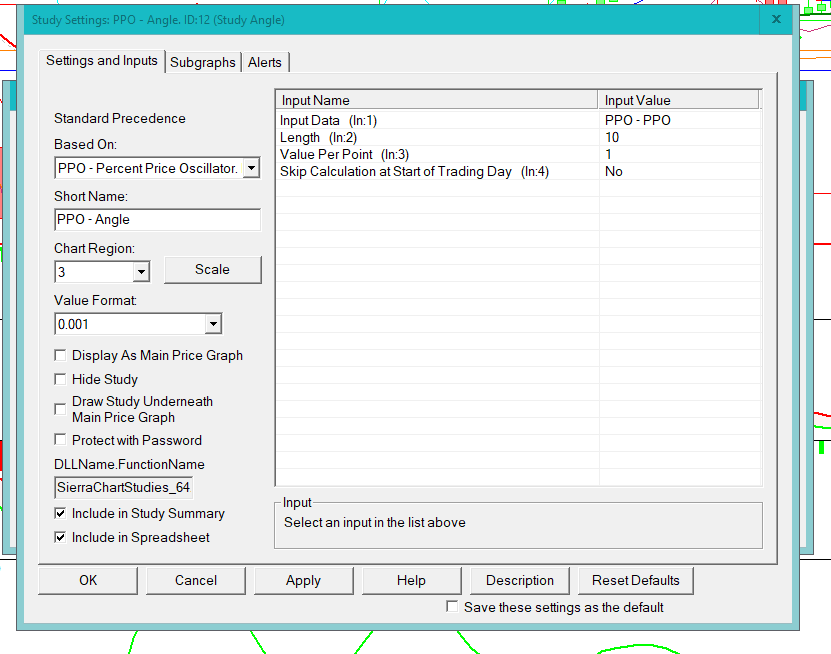This screenshot has height=654, width=831.
Task: Expand the Based On dropdown
Action: pos(250,168)
